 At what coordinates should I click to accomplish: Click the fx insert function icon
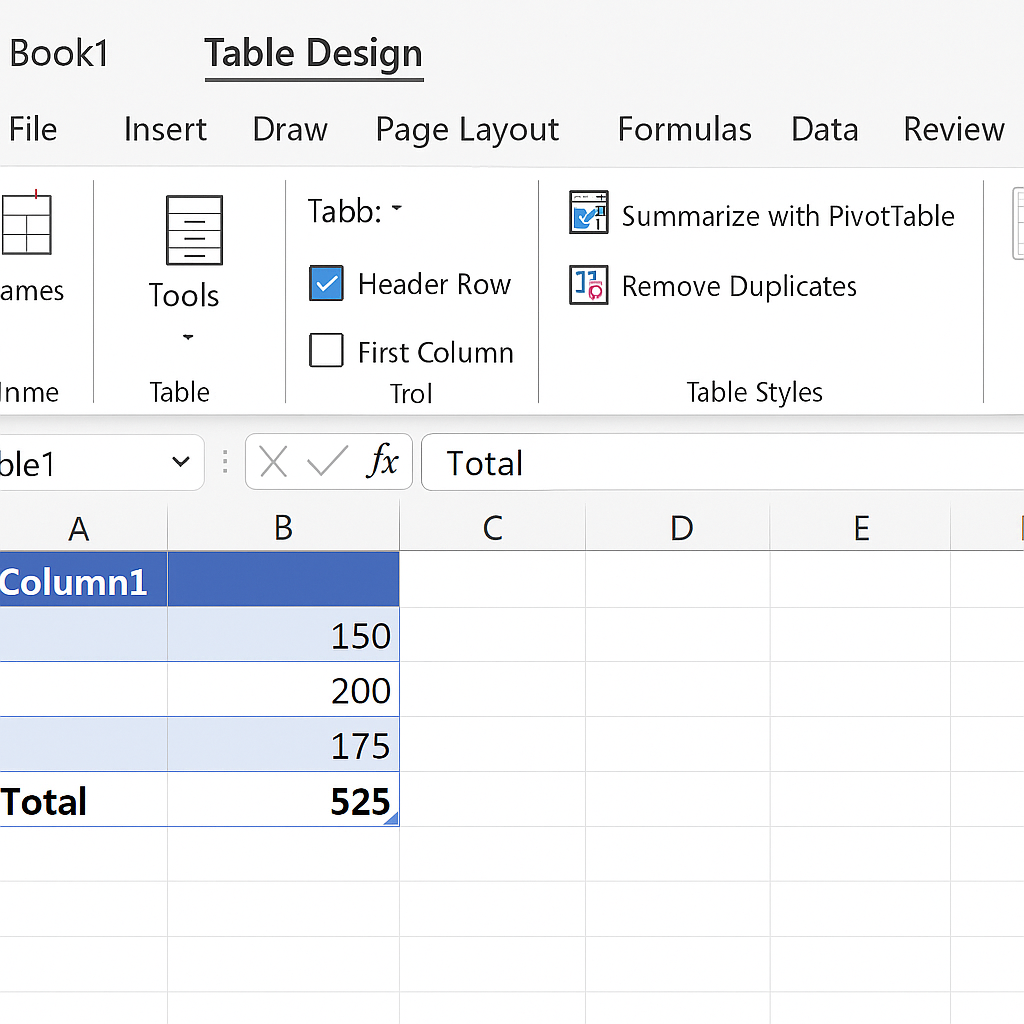pyautogui.click(x=382, y=462)
